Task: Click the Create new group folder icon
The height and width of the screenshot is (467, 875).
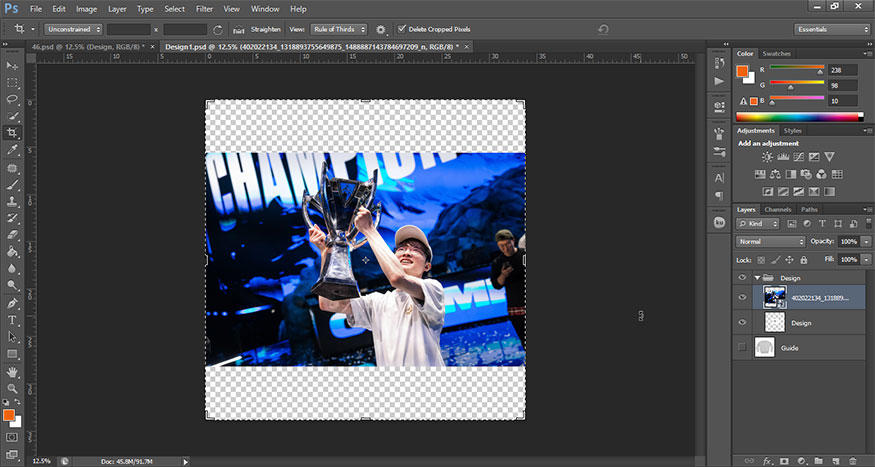Action: (819, 461)
